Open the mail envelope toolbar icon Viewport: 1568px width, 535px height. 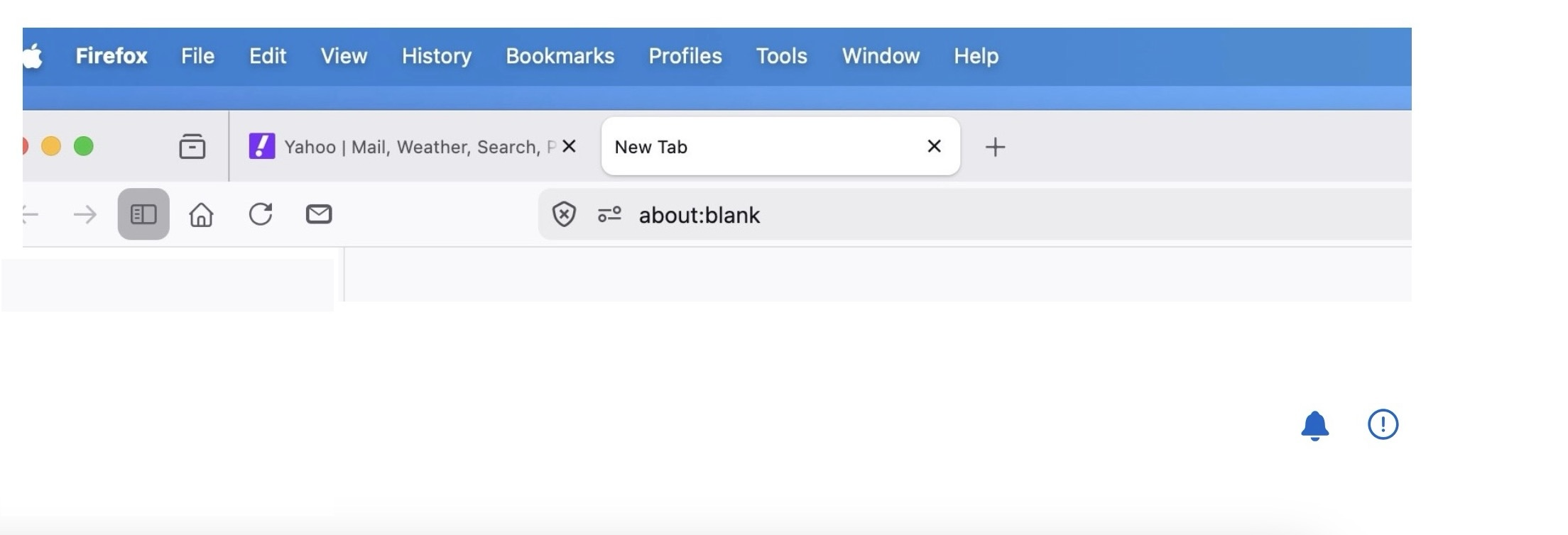319,214
